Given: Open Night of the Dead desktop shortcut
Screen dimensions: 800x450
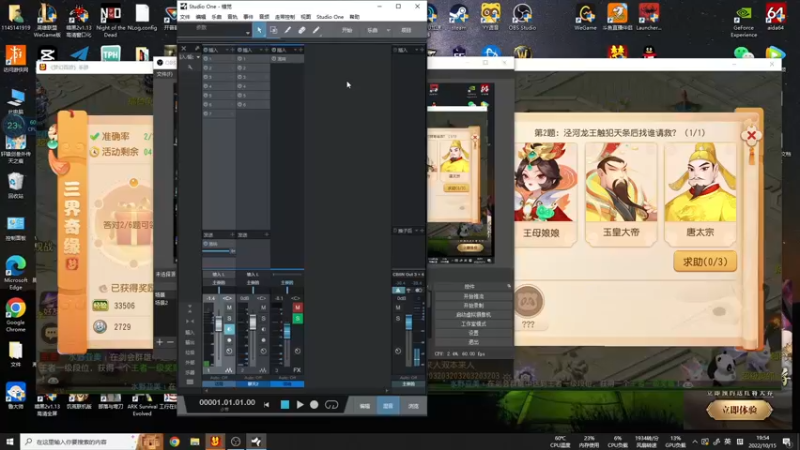Looking at the screenshot, I should pos(111,20).
